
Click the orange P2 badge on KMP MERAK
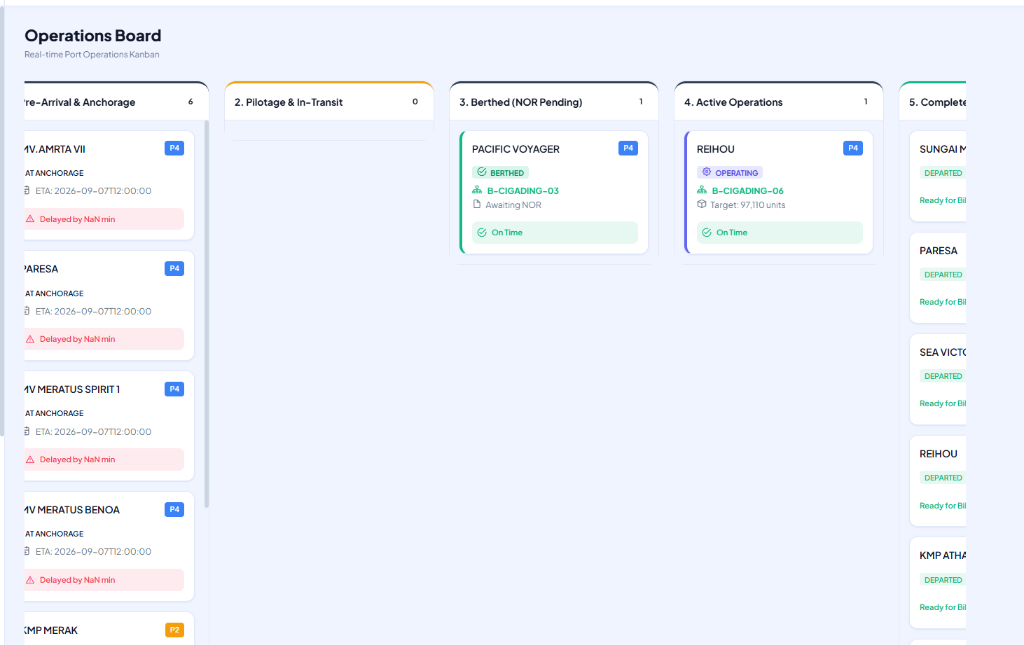[174, 630]
